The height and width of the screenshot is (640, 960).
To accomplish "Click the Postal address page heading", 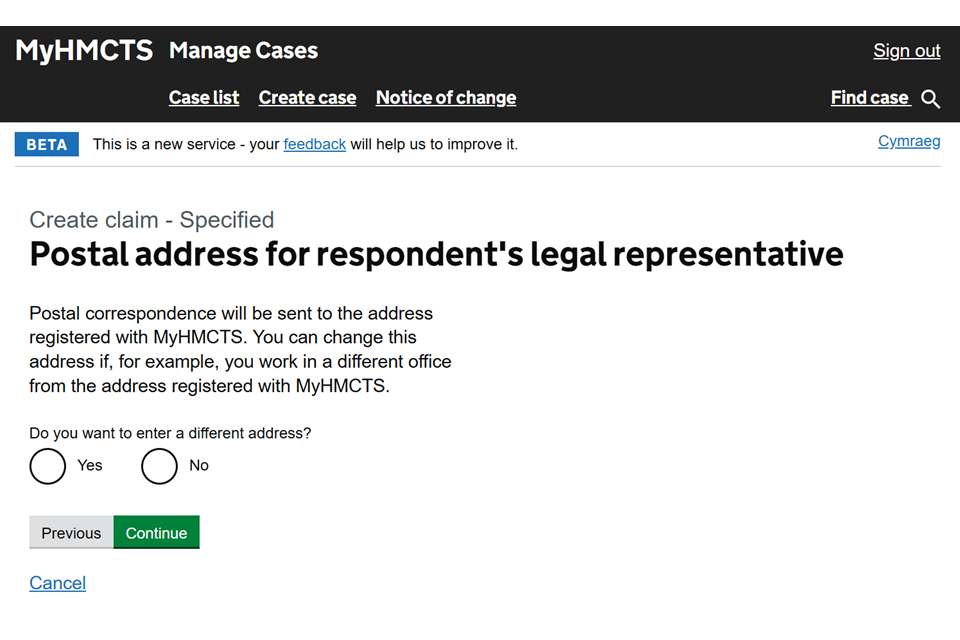I will click(x=436, y=254).
